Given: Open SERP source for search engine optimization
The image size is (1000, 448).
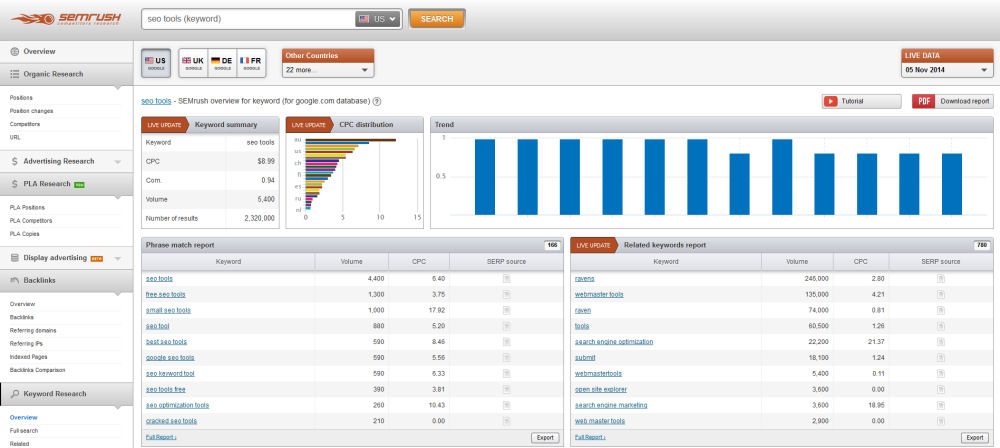Looking at the screenshot, I should [941, 342].
